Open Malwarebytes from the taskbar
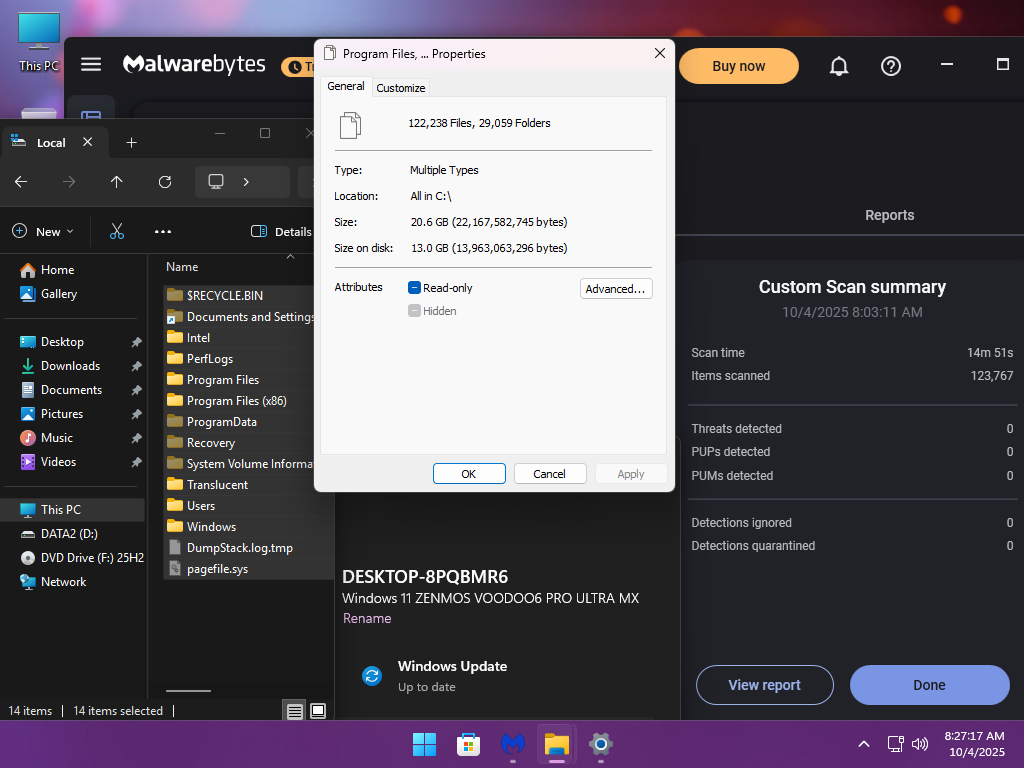1024x768 pixels. [513, 744]
